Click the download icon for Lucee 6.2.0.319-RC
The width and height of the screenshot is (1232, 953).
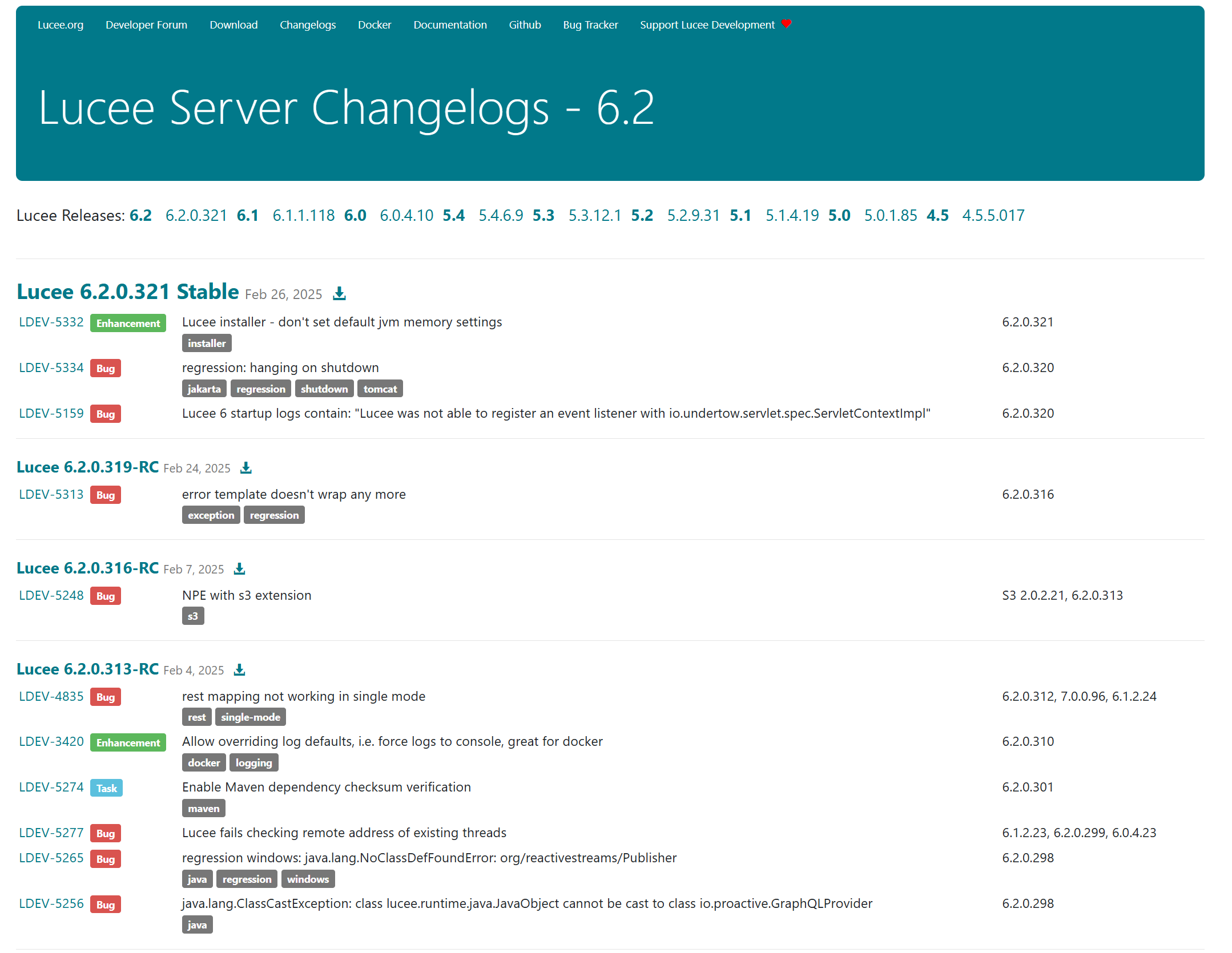pyautogui.click(x=245, y=468)
